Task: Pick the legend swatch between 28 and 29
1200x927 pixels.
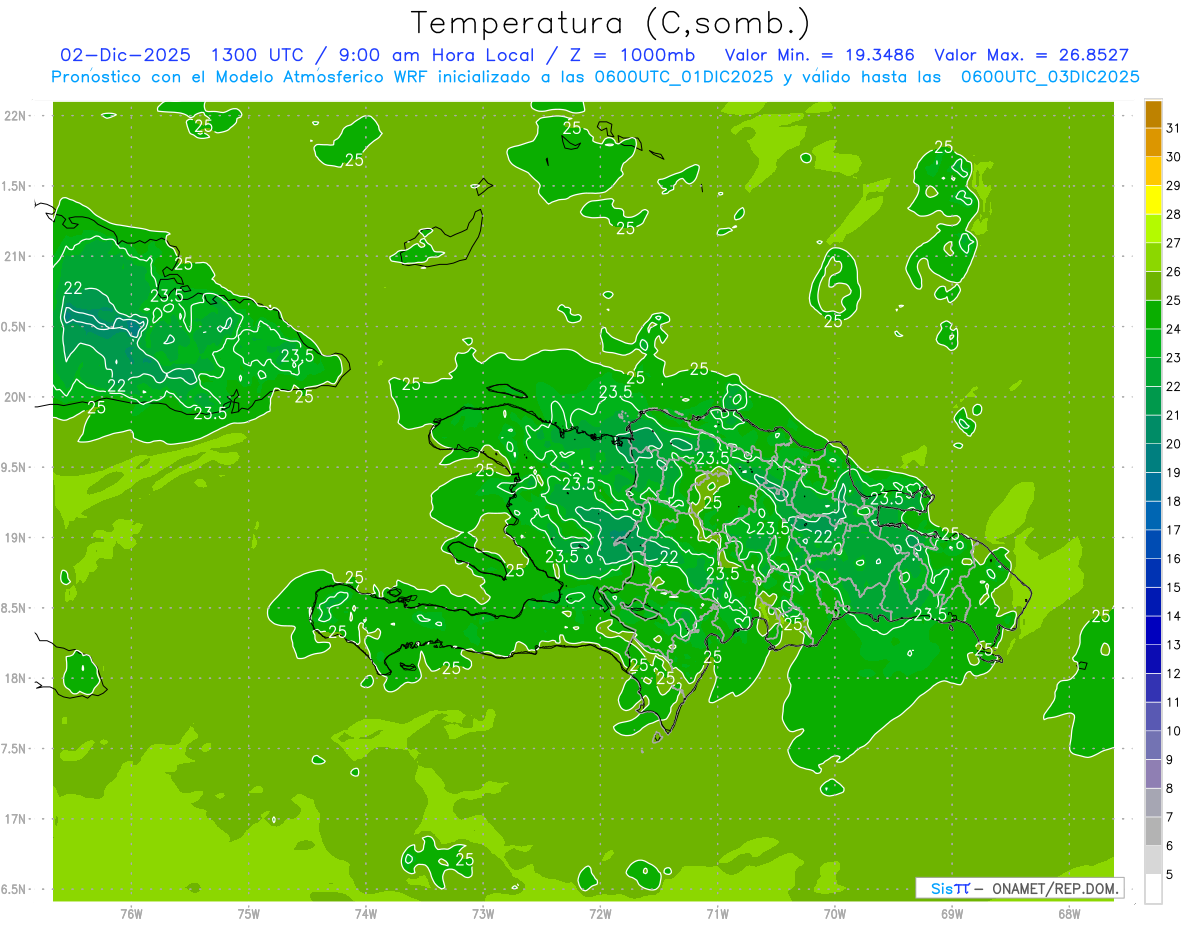Action: (1153, 200)
